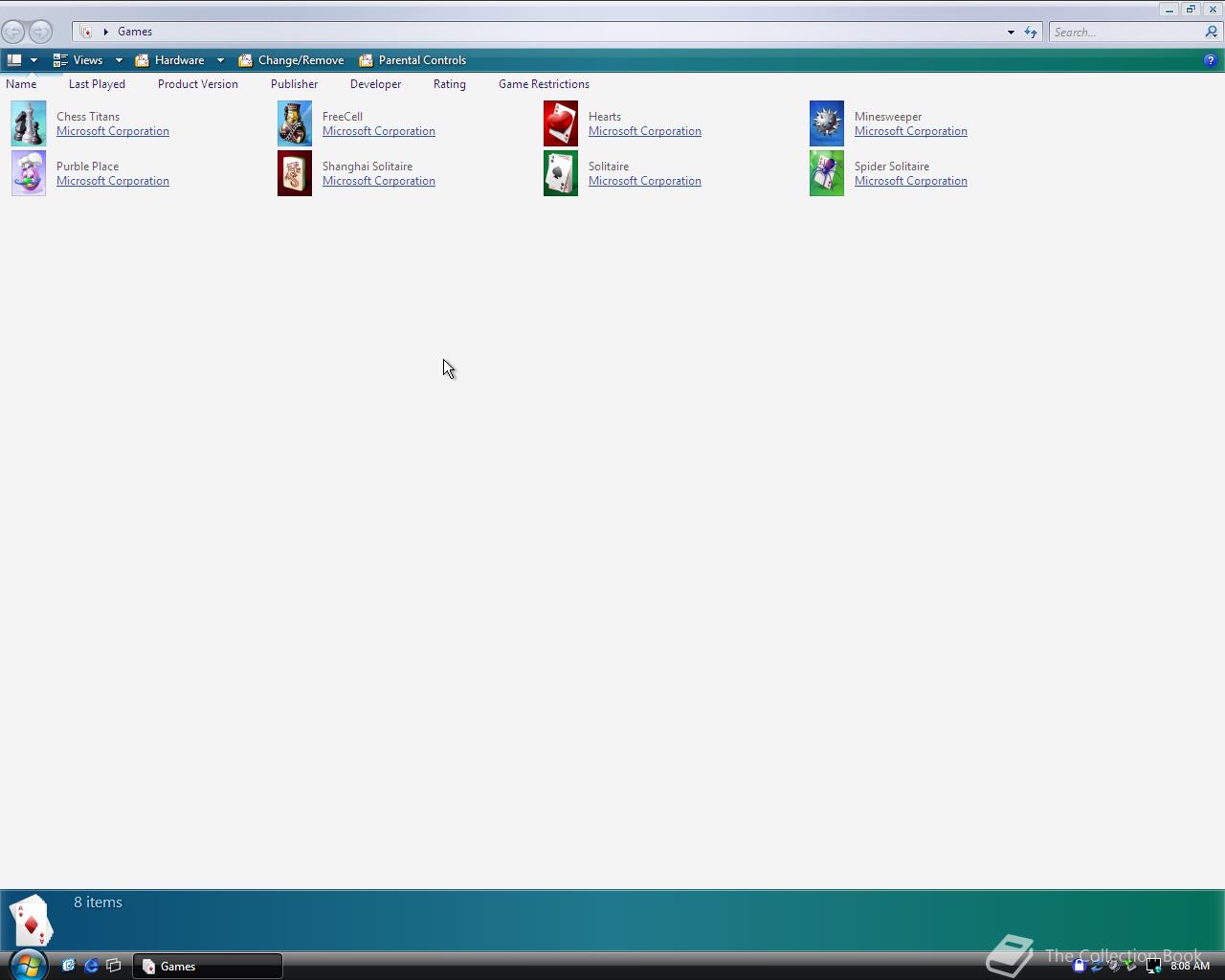Click Microsoft Corporation link under Chess Titans
The width and height of the screenshot is (1225, 980).
[x=113, y=131]
